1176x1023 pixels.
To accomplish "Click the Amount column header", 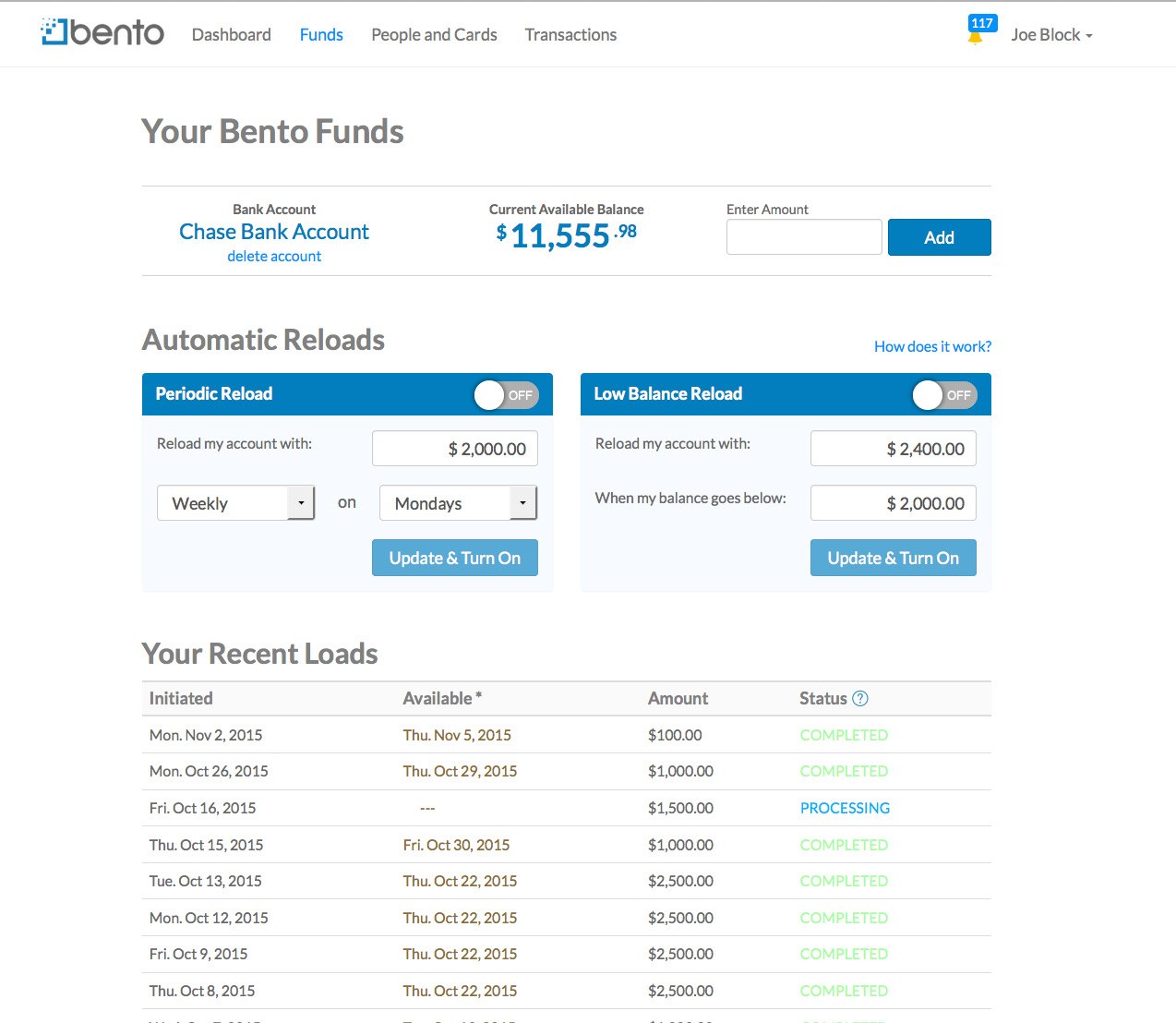I will [678, 699].
